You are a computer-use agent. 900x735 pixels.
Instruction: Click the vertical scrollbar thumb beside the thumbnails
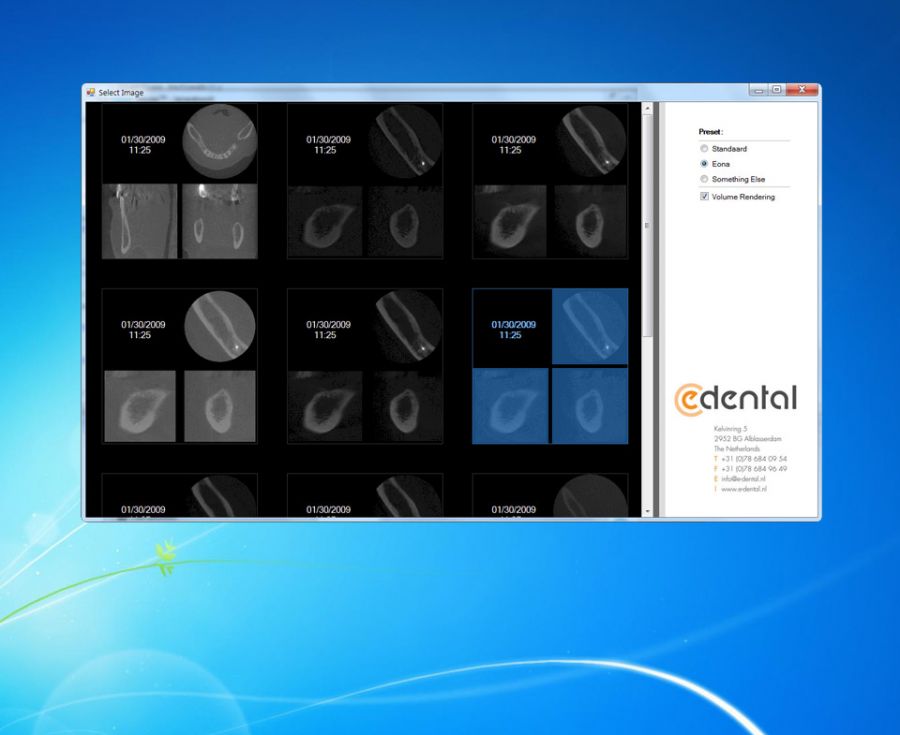click(x=647, y=225)
